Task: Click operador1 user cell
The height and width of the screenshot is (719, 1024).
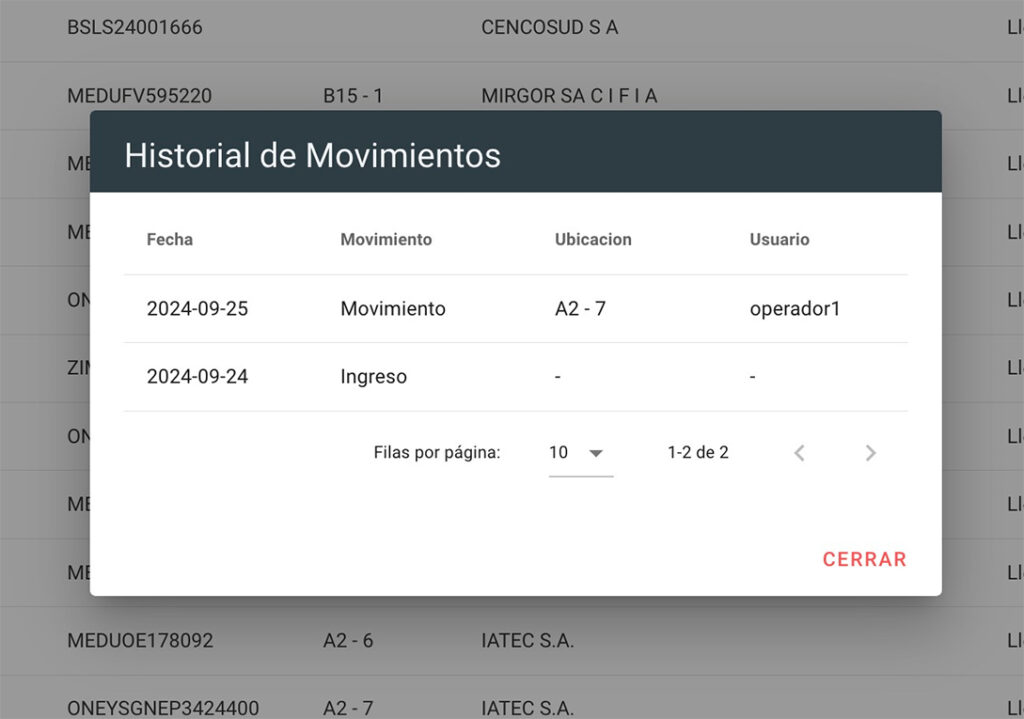Action: coord(795,309)
